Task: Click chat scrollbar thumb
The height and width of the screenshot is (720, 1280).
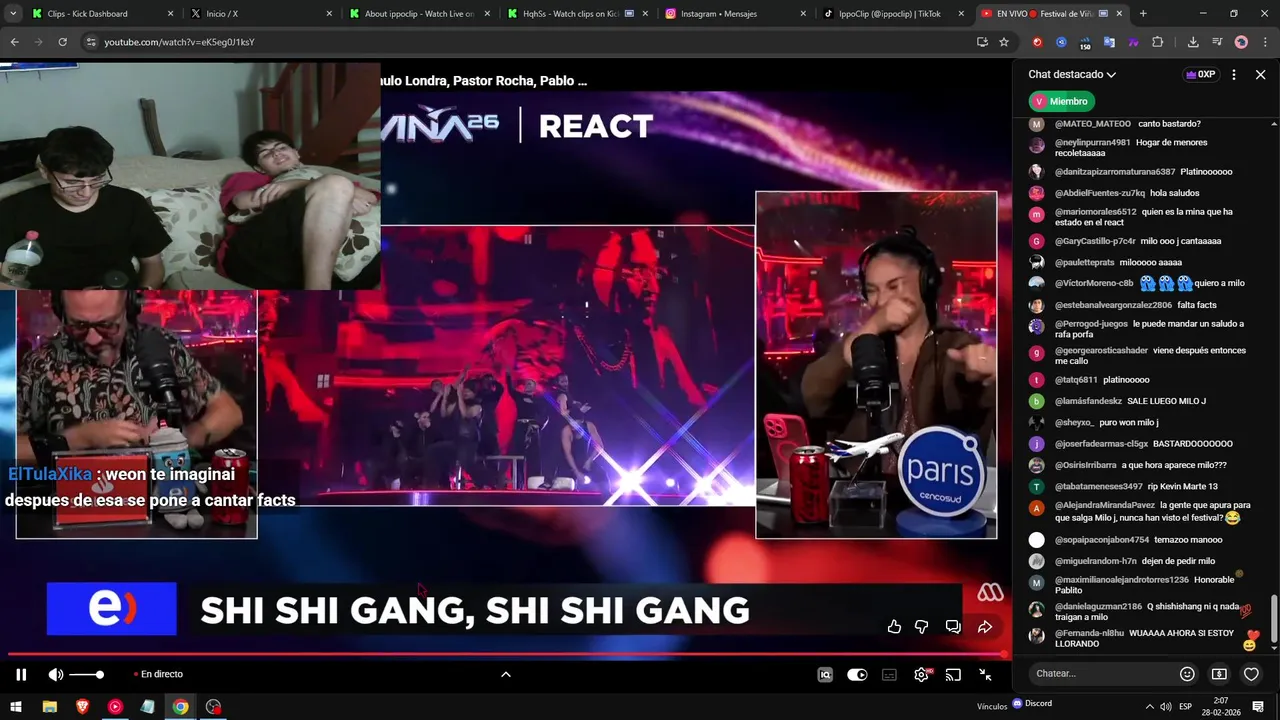Action: 1274,620
